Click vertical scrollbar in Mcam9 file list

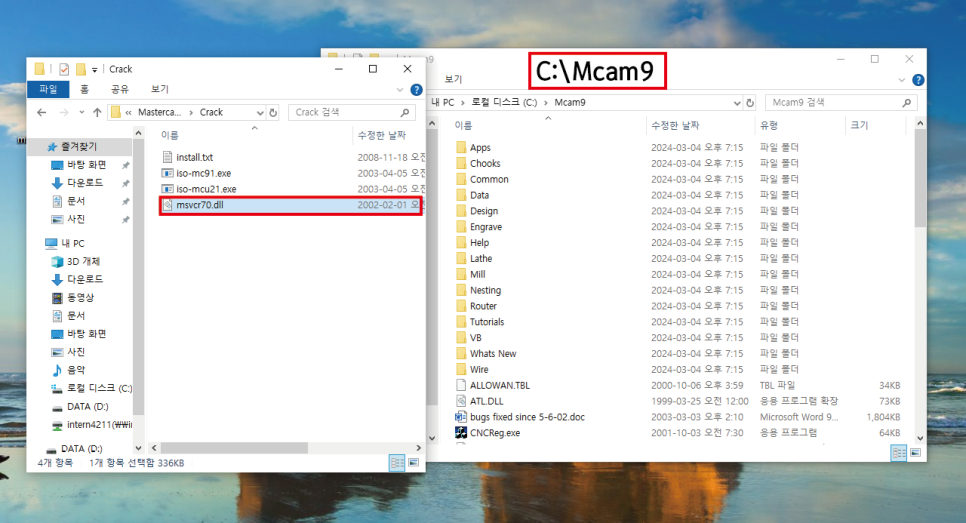click(x=920, y=179)
